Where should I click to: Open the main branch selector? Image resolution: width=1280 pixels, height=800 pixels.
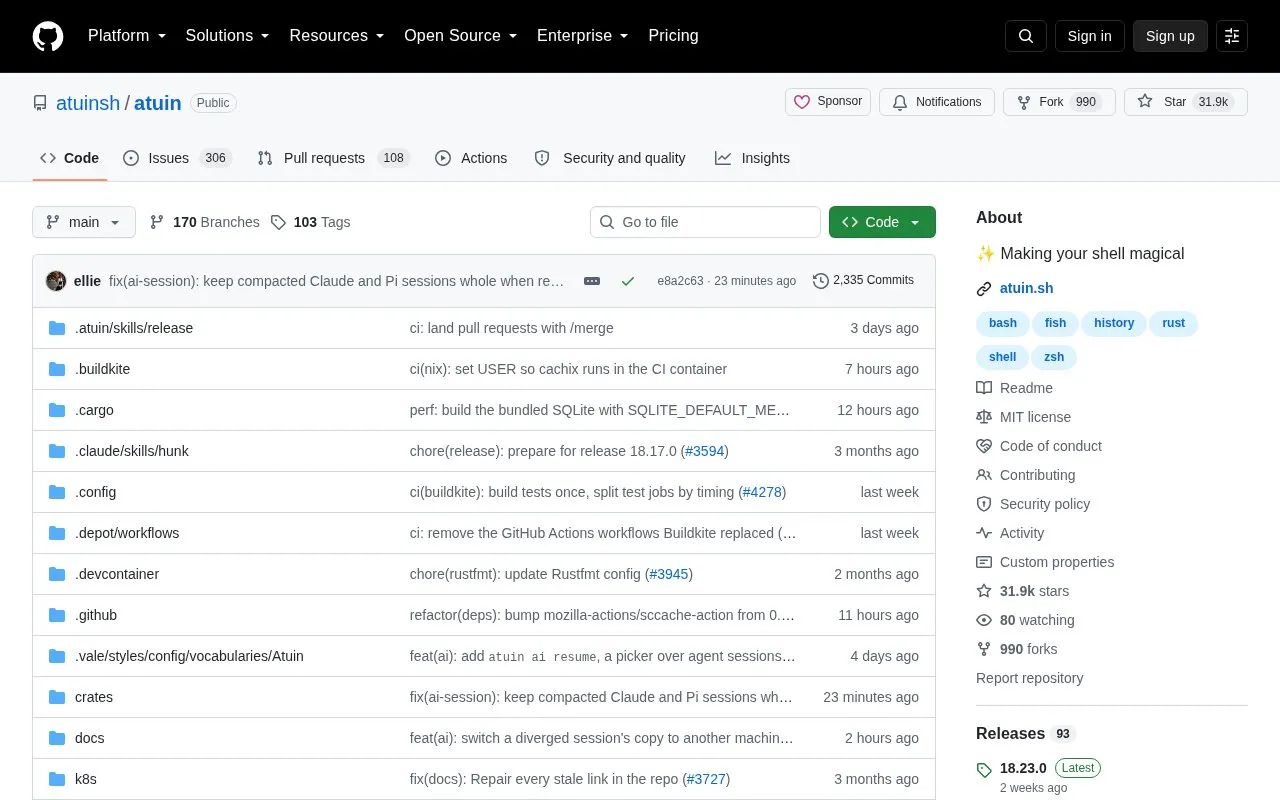coord(84,222)
